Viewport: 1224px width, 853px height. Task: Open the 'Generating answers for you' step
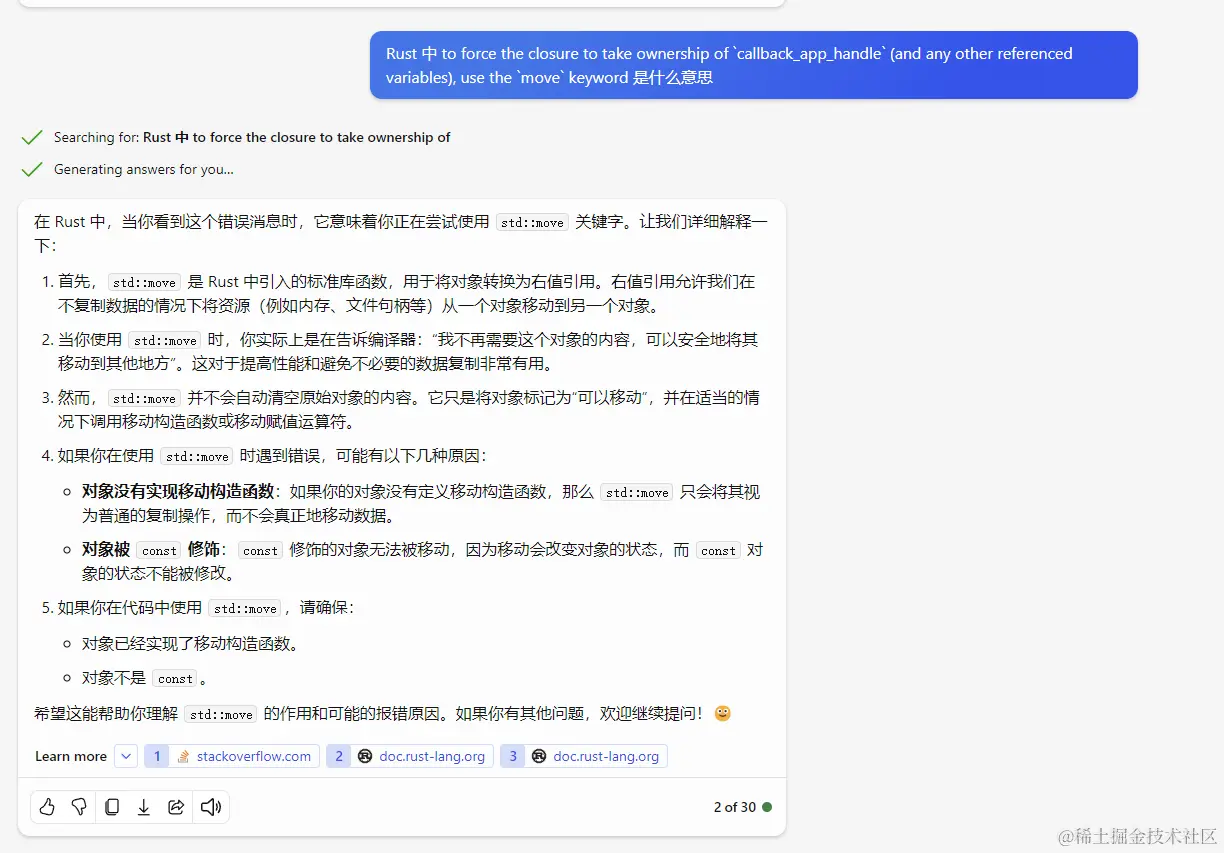[x=146, y=169]
